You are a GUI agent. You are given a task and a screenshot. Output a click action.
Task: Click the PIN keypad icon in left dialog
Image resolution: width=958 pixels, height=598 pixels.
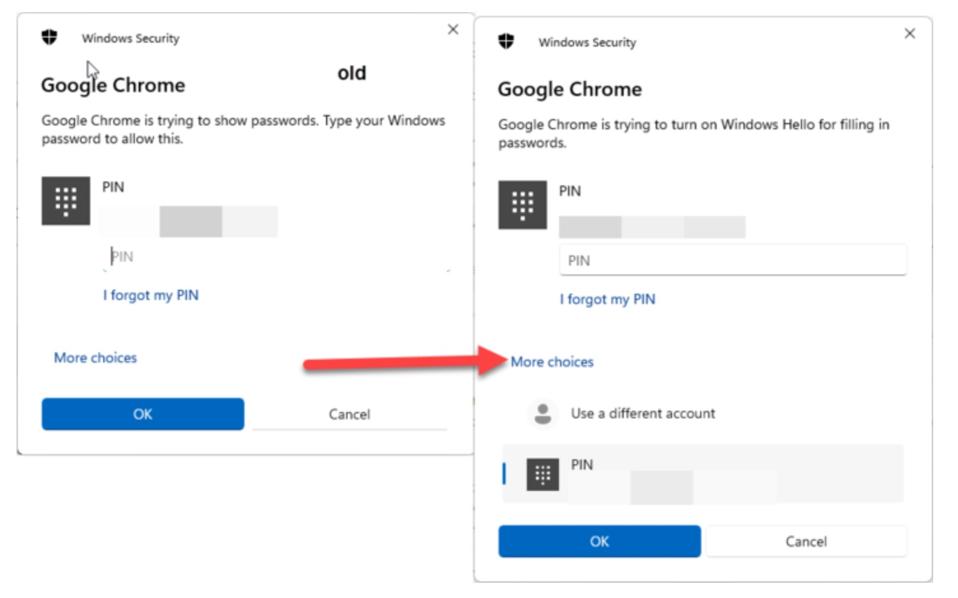coord(66,202)
